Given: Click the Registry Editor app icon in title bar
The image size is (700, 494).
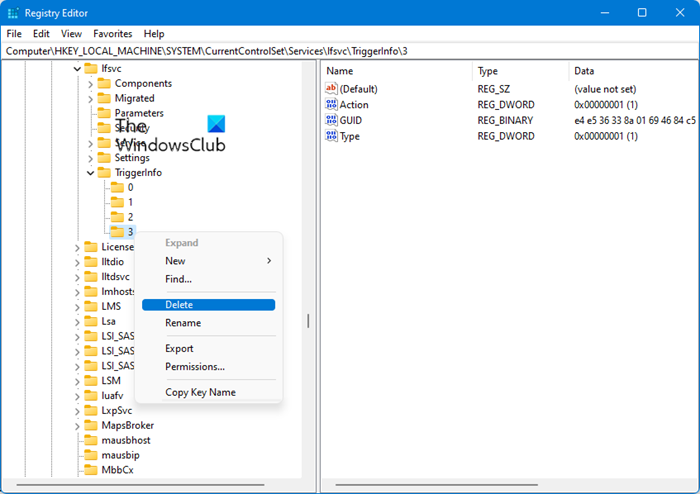Looking at the screenshot, I should click(13, 13).
